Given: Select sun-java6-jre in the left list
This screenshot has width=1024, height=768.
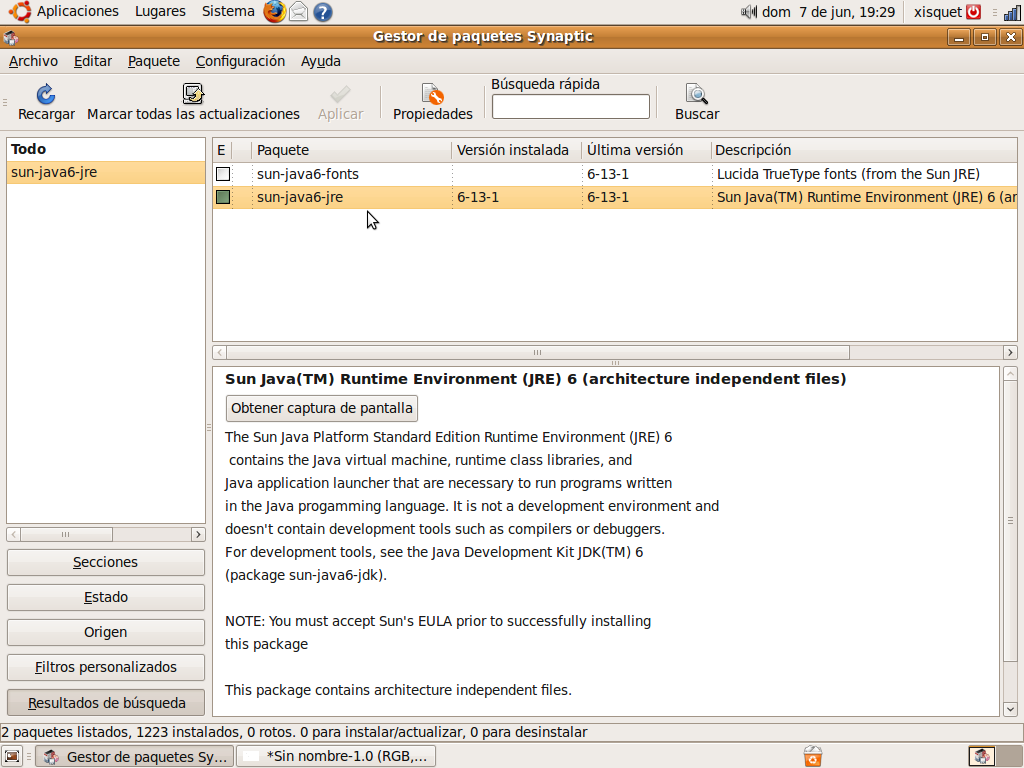Looking at the screenshot, I should pos(106,172).
